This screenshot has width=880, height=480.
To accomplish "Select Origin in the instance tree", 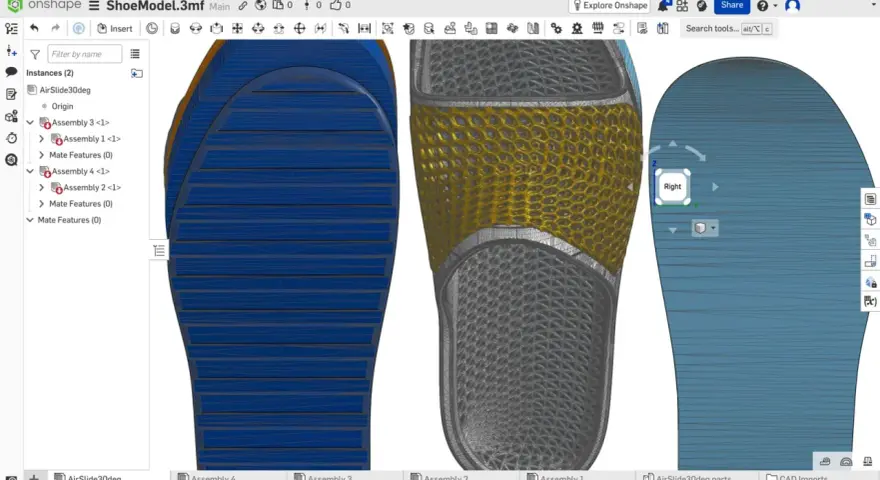I will (x=62, y=106).
